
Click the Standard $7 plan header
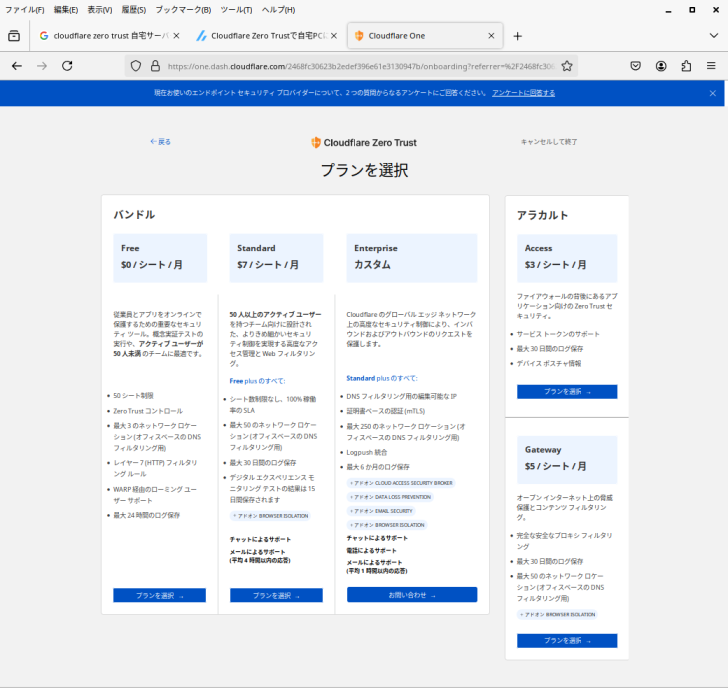point(276,258)
